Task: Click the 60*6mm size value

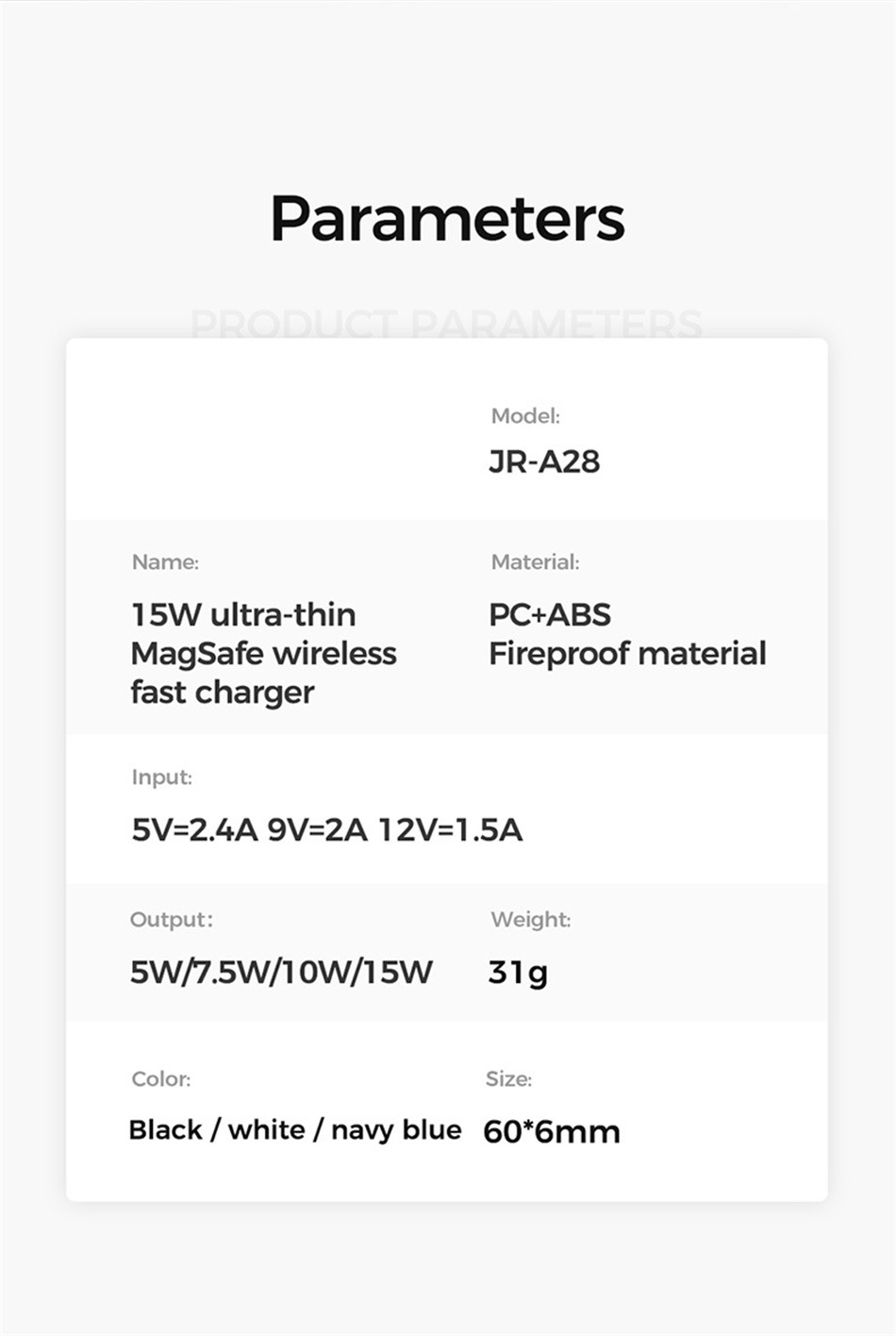Action: coord(552,1131)
